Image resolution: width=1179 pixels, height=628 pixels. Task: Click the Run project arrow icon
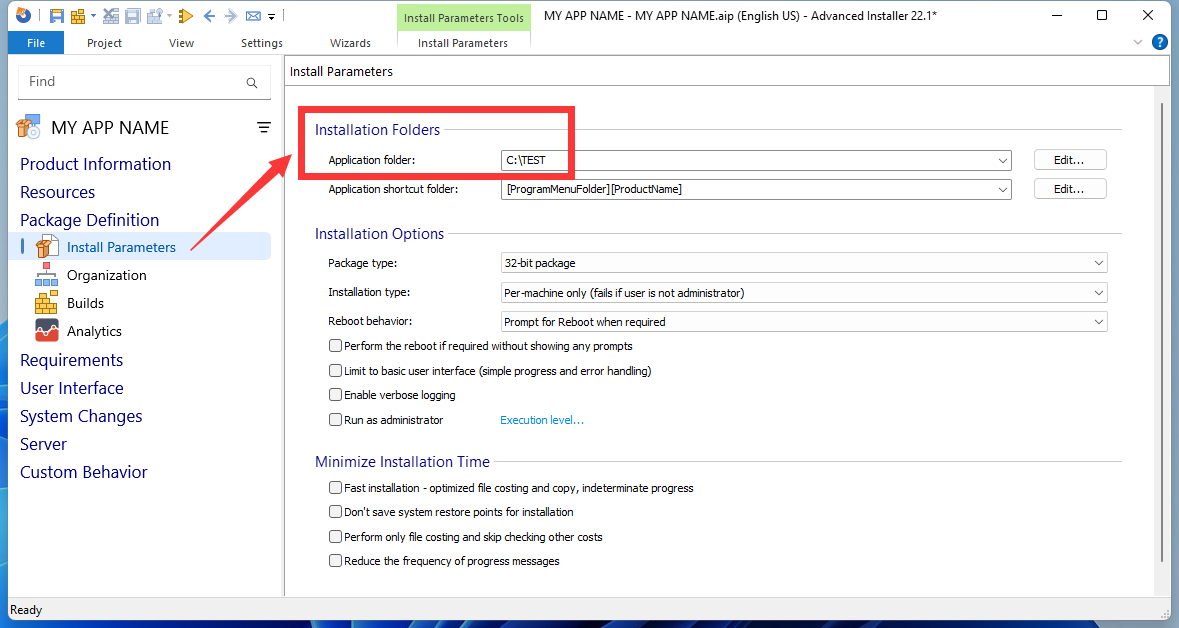pos(185,16)
